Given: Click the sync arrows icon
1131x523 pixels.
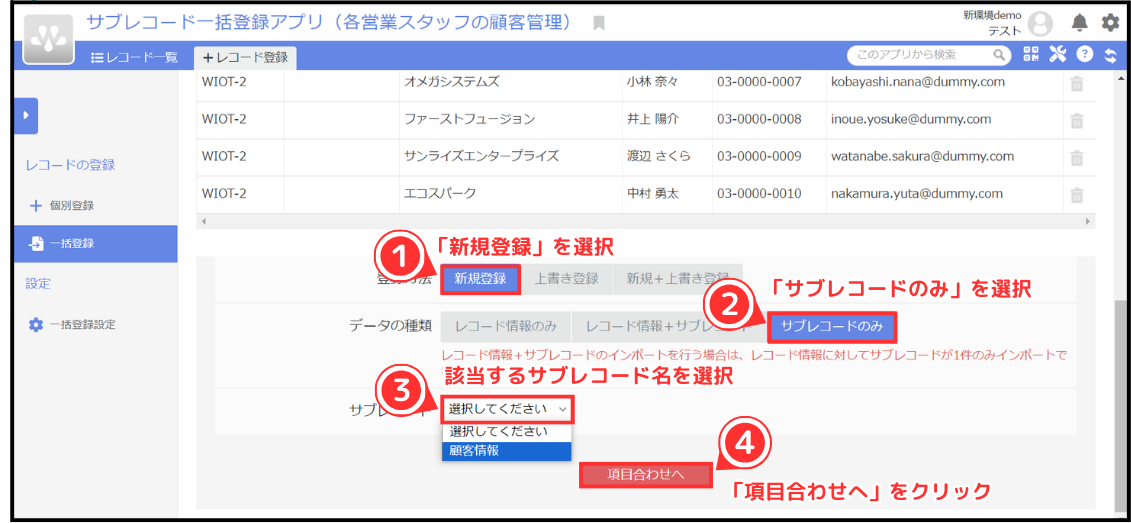Looking at the screenshot, I should coord(1110,55).
